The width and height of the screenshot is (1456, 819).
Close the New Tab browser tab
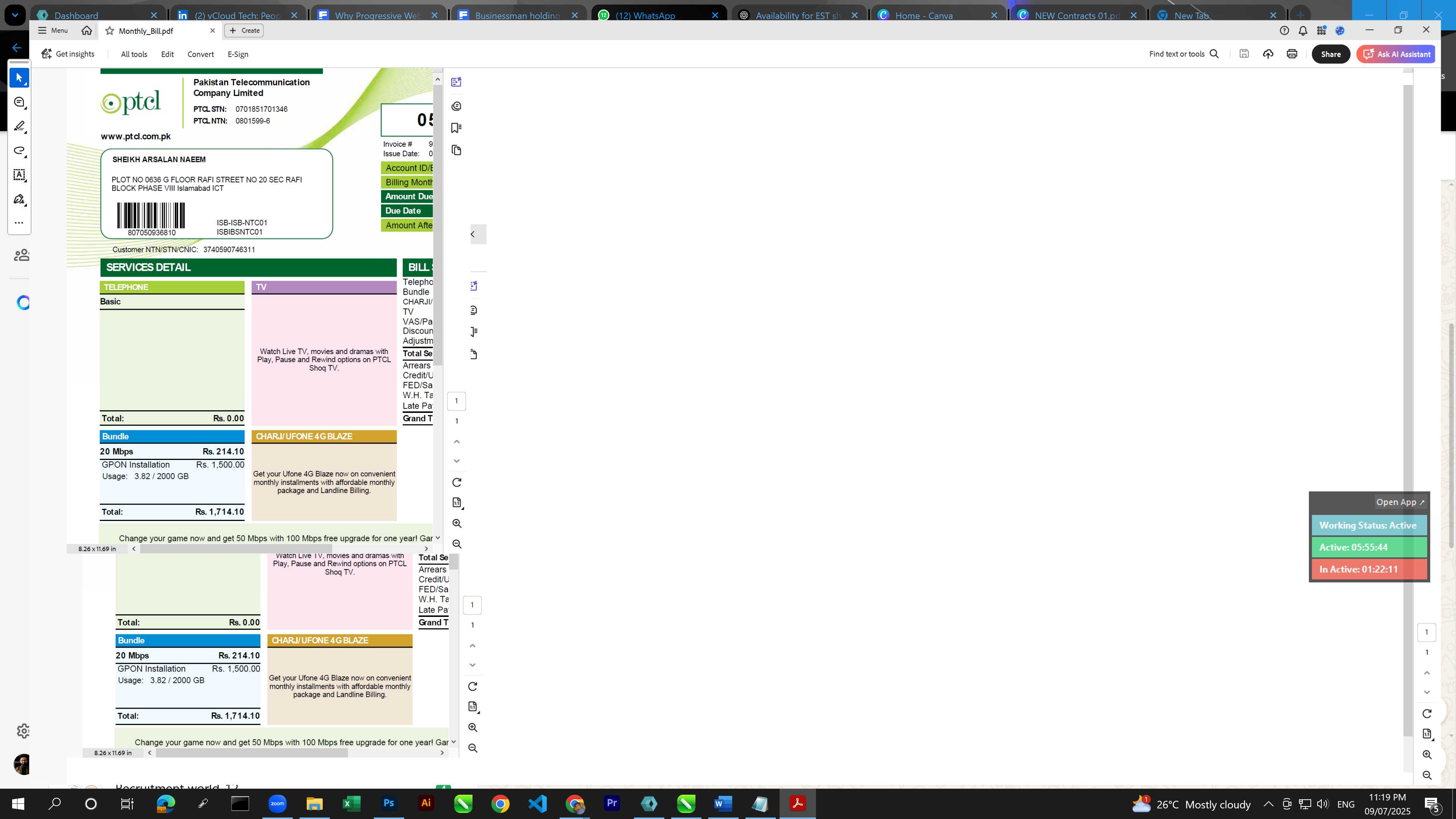1274,15
